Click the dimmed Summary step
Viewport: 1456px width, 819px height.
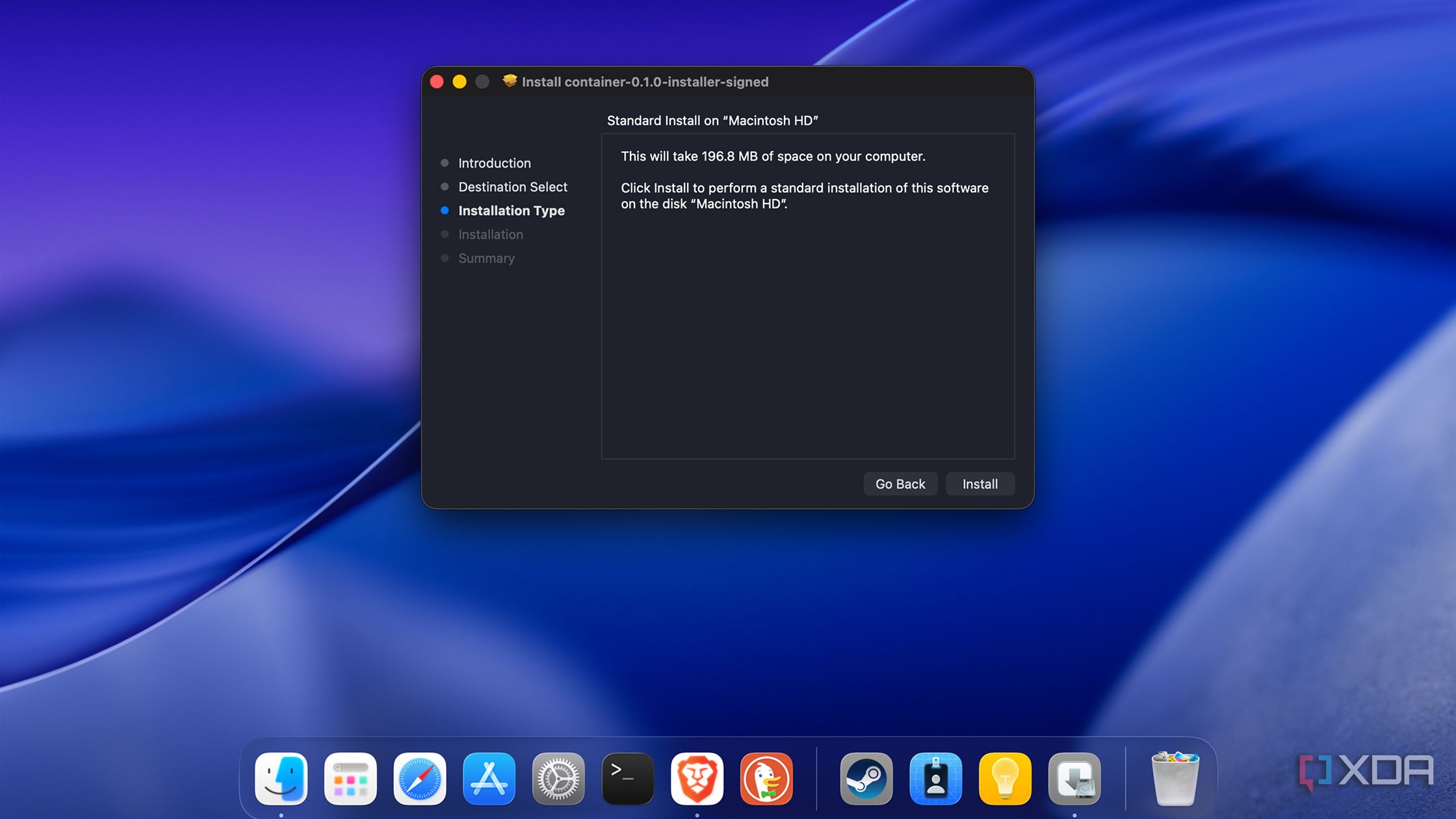click(486, 259)
